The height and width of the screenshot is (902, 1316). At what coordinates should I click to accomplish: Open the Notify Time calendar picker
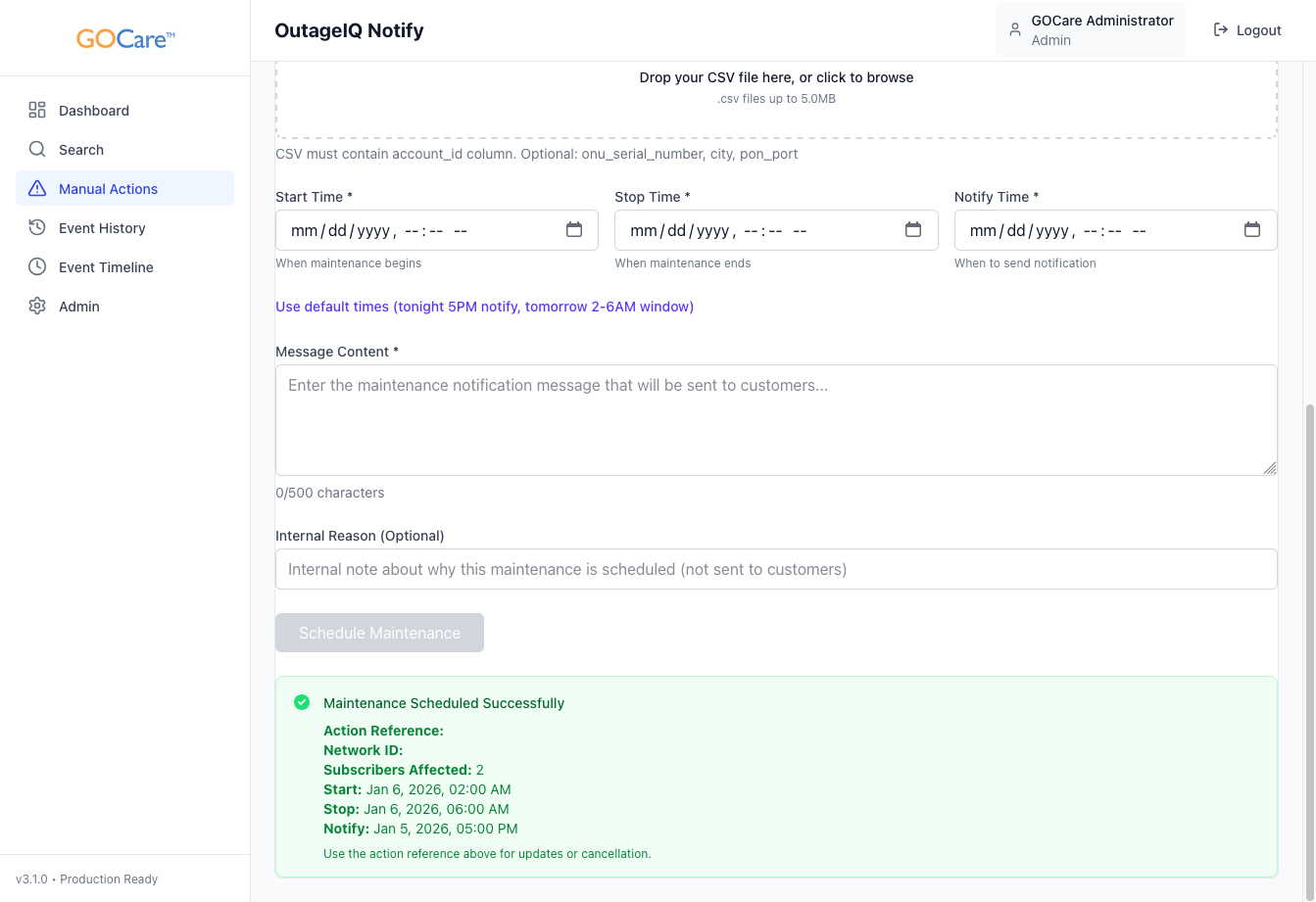tap(1252, 230)
